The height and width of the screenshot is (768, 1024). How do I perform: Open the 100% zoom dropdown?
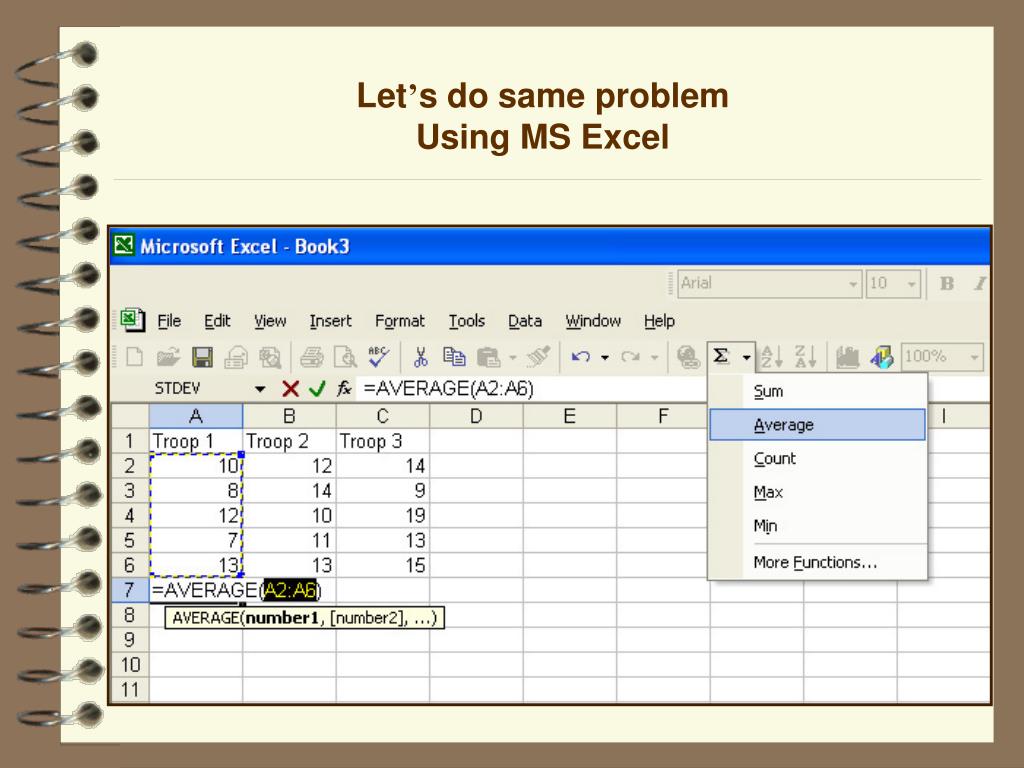click(x=974, y=357)
